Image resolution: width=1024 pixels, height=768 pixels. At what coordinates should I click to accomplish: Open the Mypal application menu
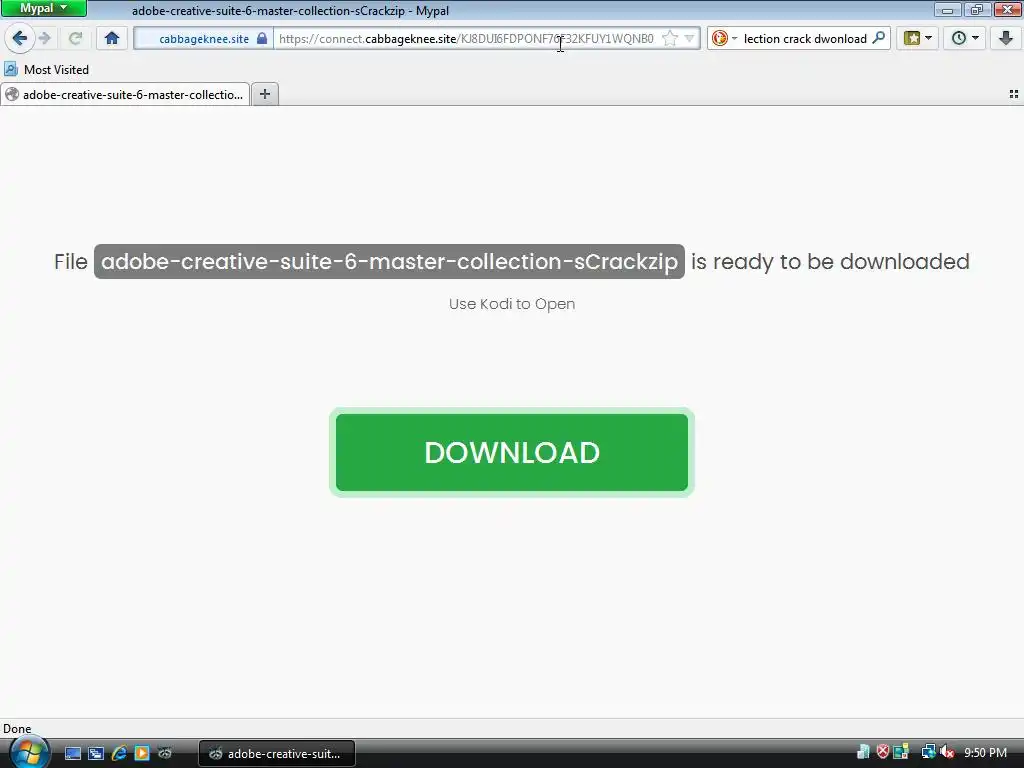tap(43, 8)
